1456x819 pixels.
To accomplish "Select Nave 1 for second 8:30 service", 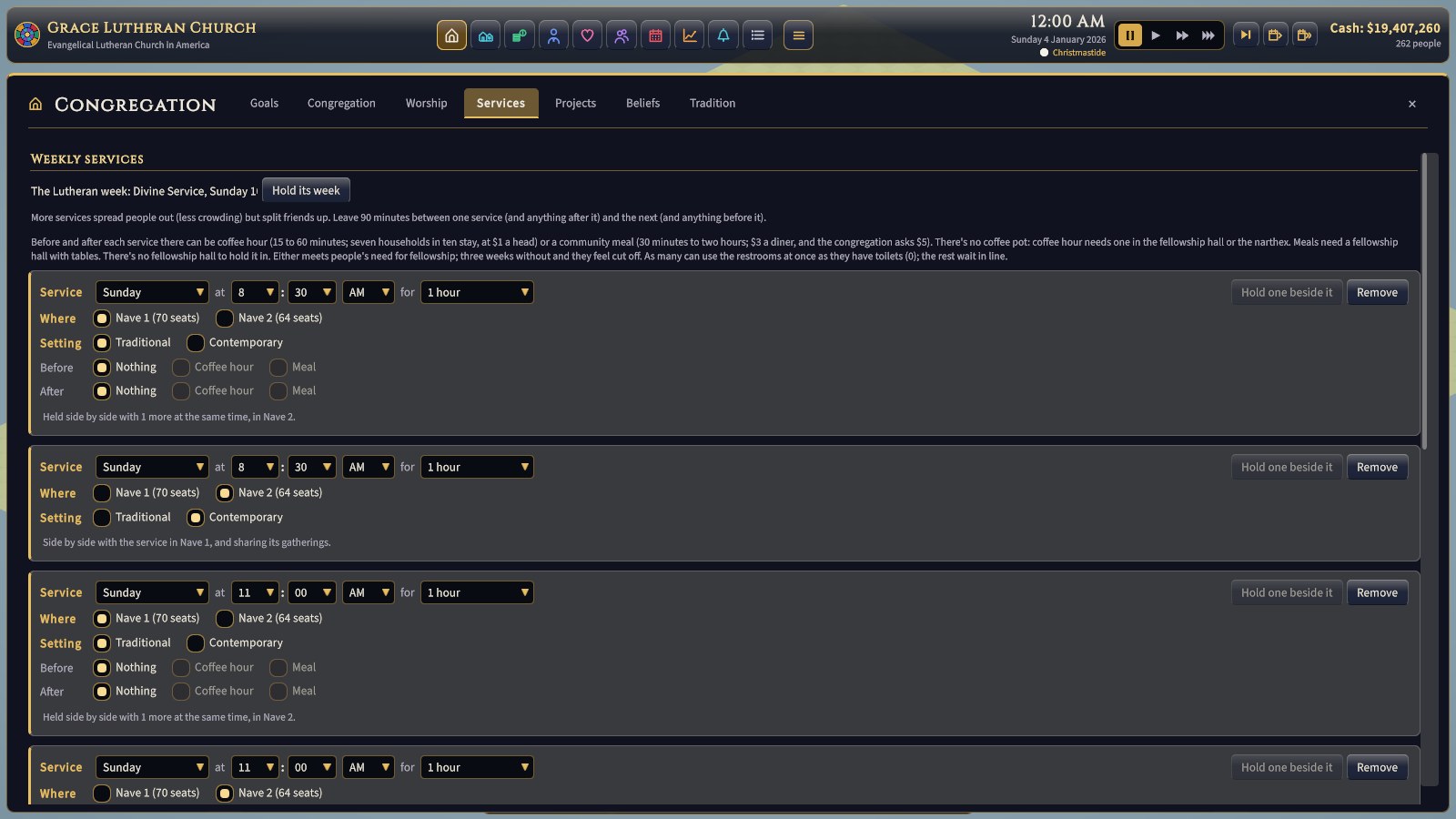I will (x=147, y=493).
